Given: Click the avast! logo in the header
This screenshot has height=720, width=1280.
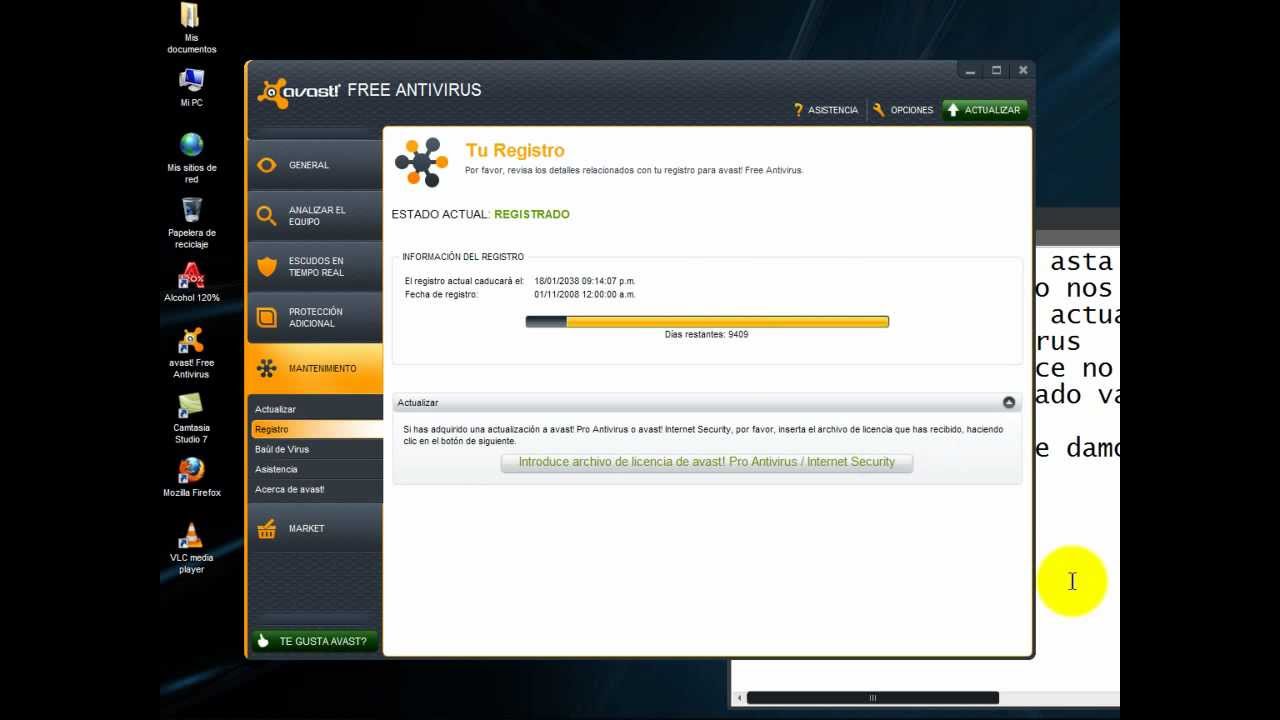Looking at the screenshot, I should pos(299,91).
